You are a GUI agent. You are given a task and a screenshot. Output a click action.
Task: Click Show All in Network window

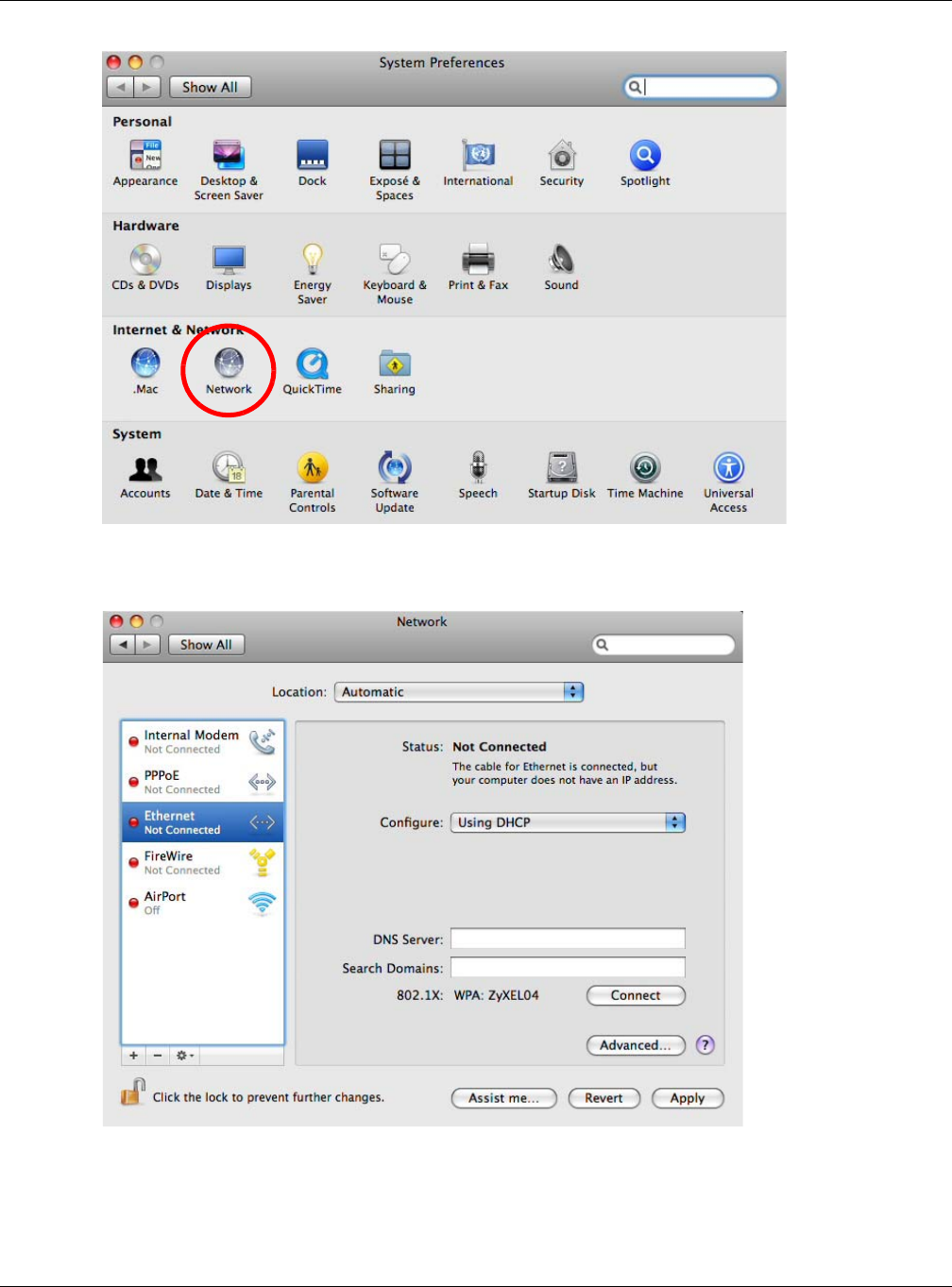[206, 644]
